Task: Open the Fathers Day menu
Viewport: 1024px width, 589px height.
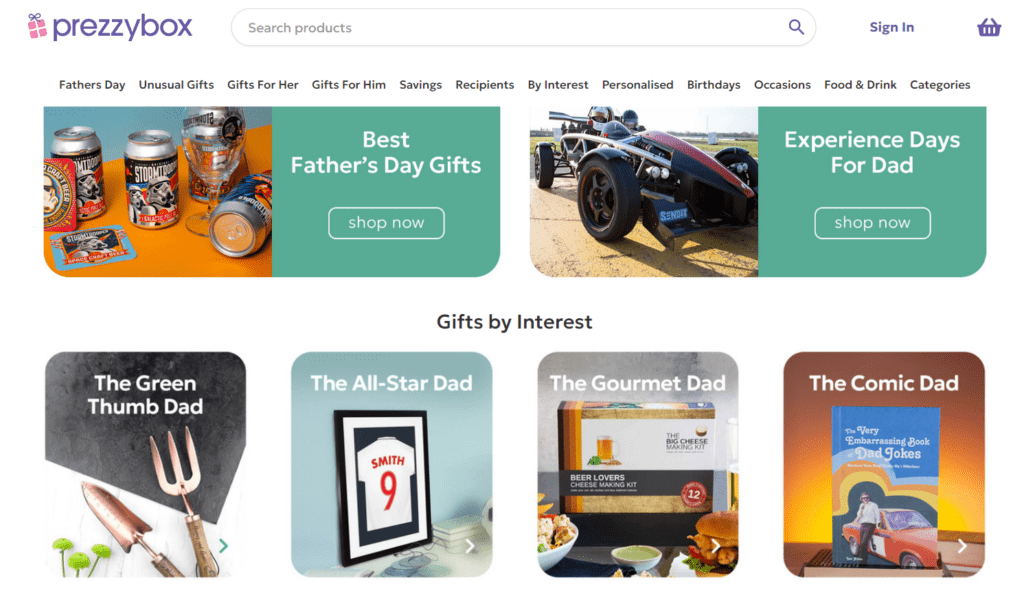Action: pyautogui.click(x=92, y=85)
